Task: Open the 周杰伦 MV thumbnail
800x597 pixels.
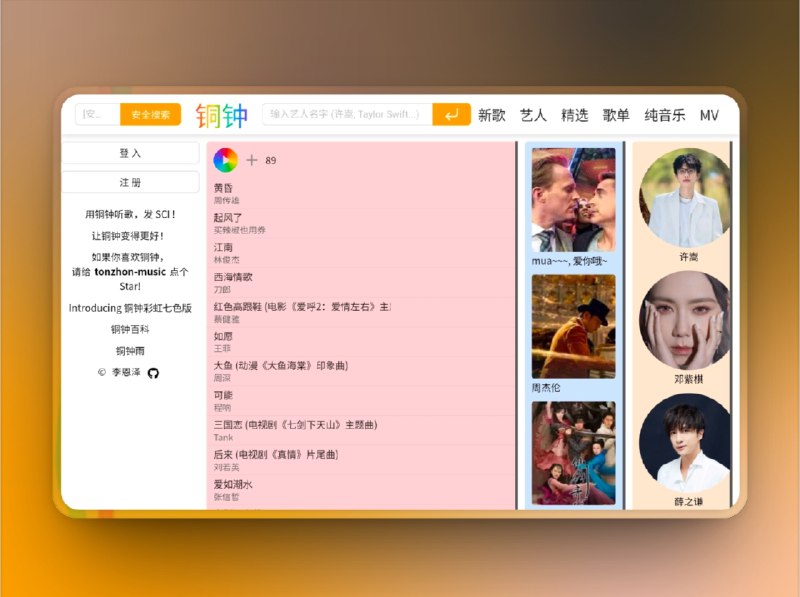Action: point(573,324)
